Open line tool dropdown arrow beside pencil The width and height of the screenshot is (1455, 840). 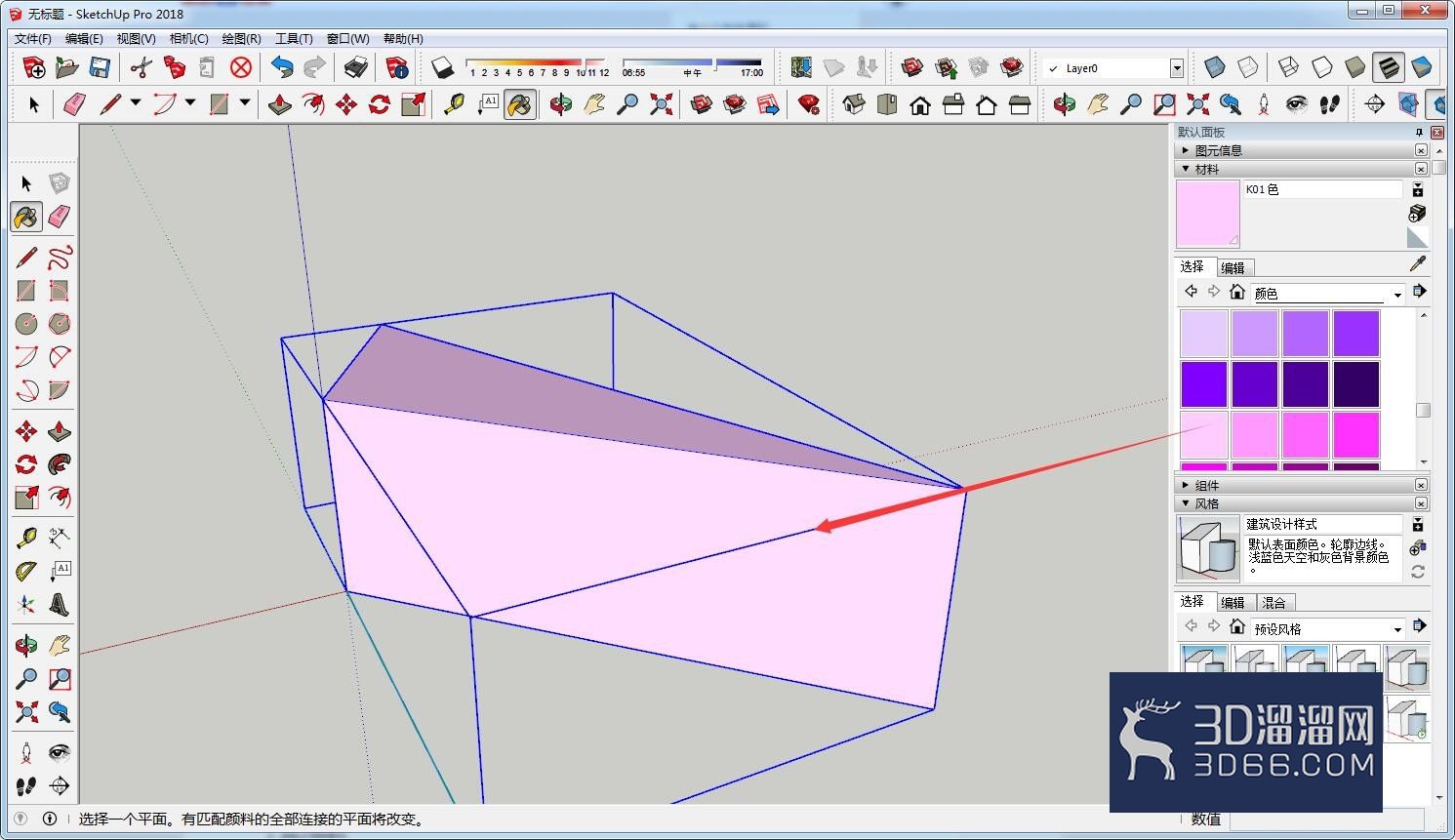tap(136, 102)
